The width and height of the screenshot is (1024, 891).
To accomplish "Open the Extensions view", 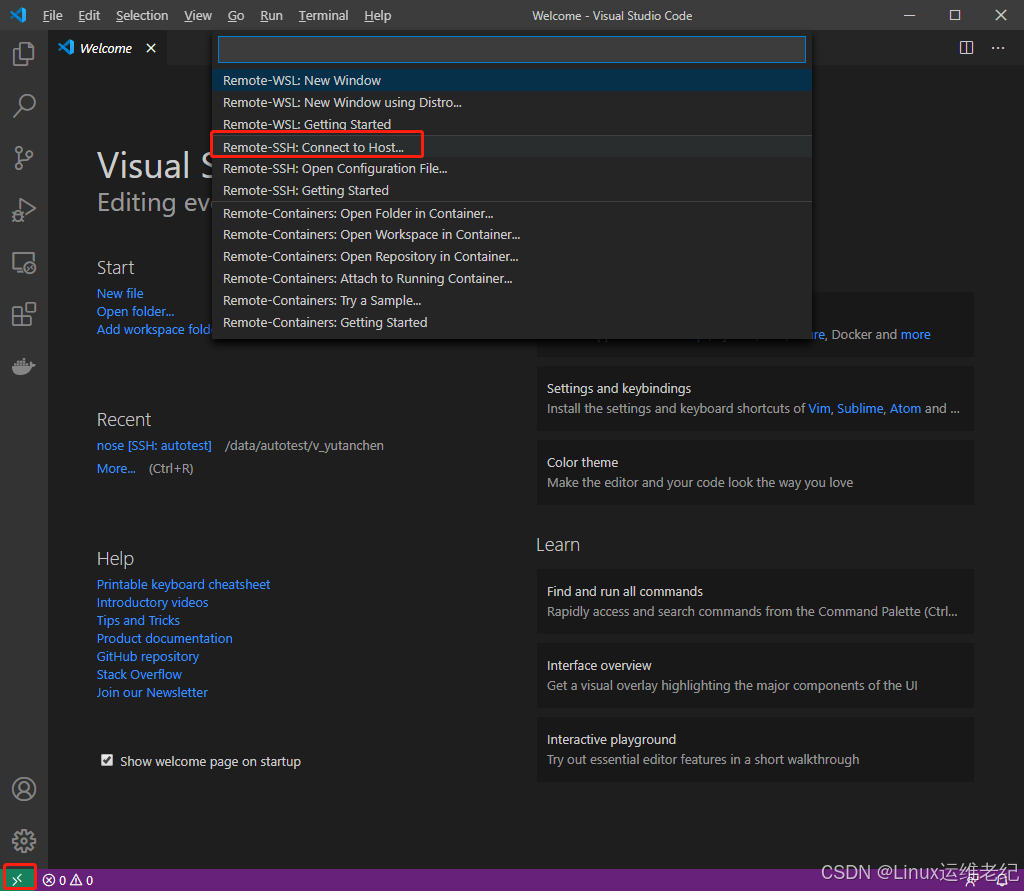I will click(24, 314).
